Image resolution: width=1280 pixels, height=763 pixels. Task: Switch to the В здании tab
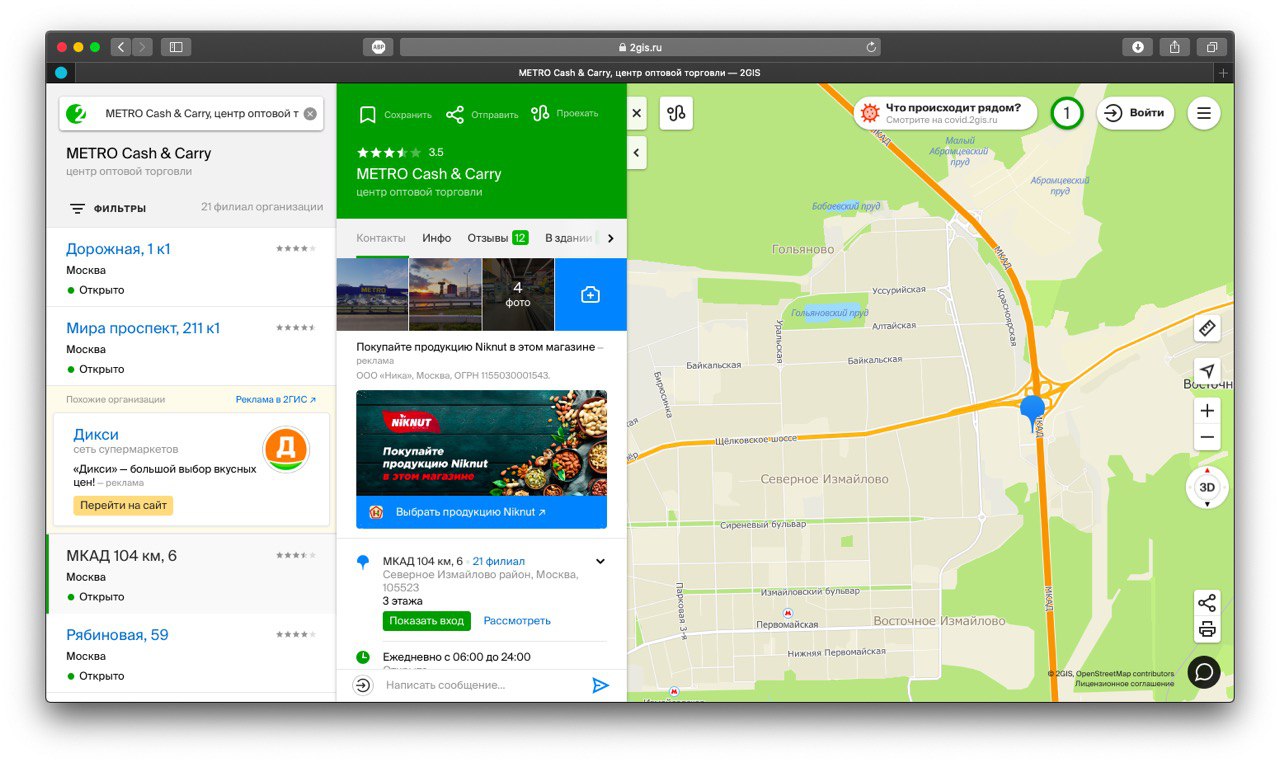tap(569, 238)
